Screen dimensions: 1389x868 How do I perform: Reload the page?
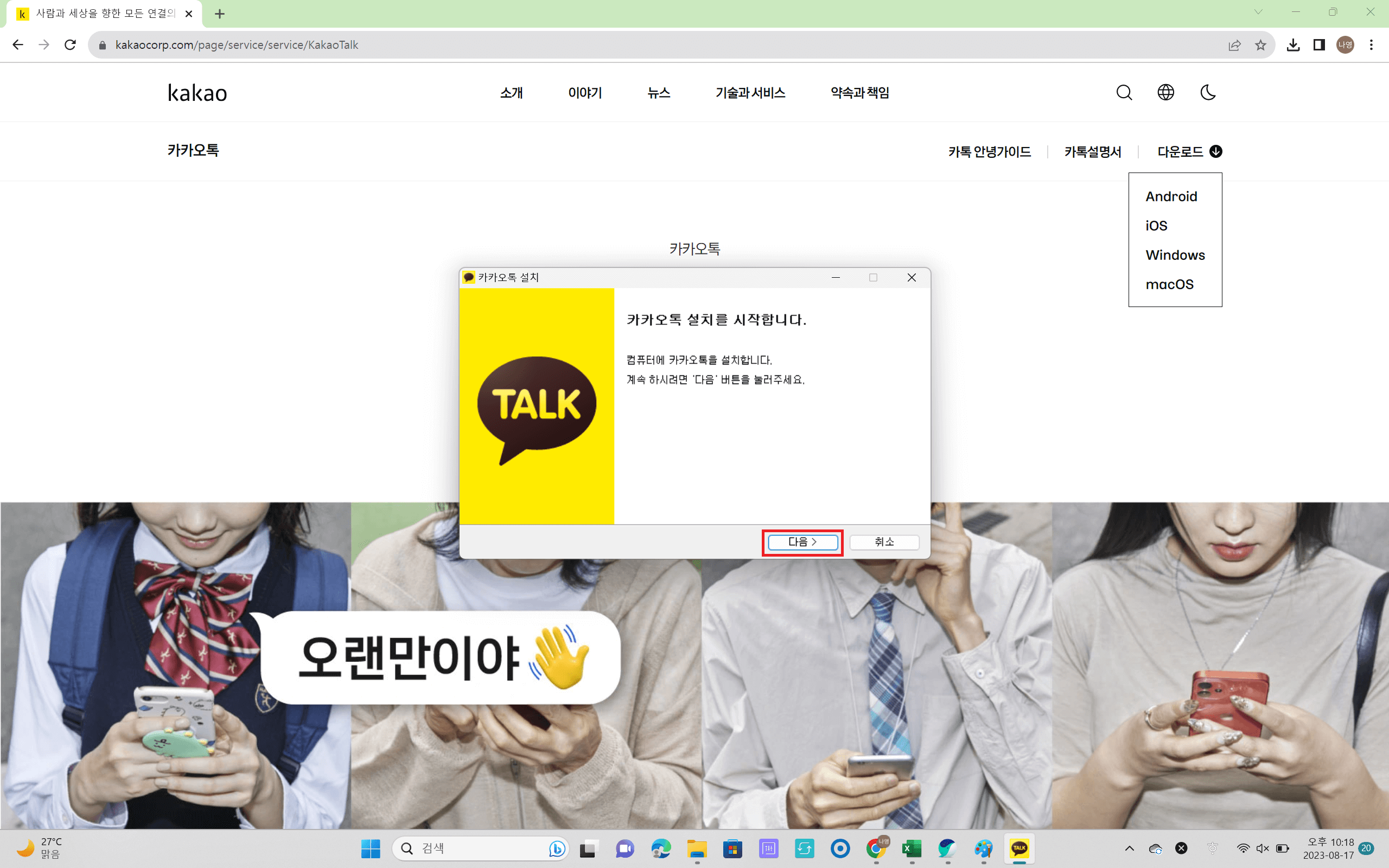click(x=70, y=45)
